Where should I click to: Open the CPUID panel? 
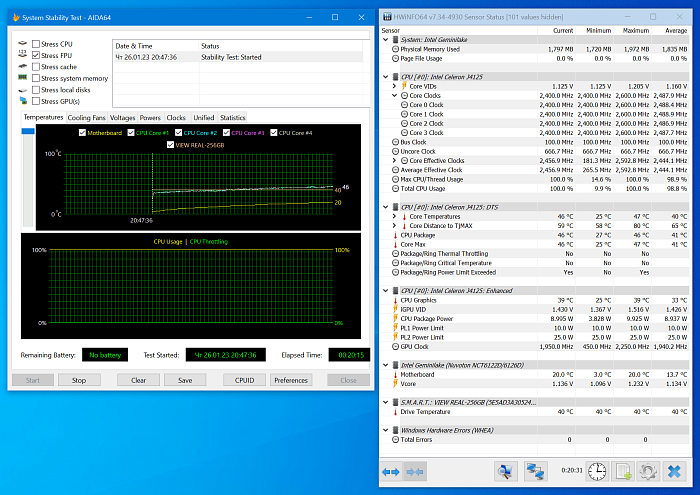click(244, 380)
